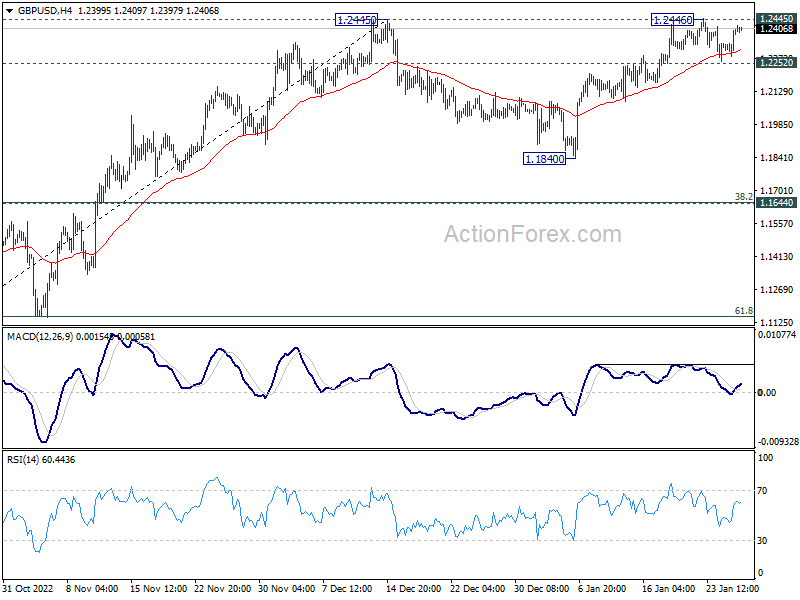The image size is (800, 600).
Task: Click the 1.16440 level price tag
Action: pos(777,203)
